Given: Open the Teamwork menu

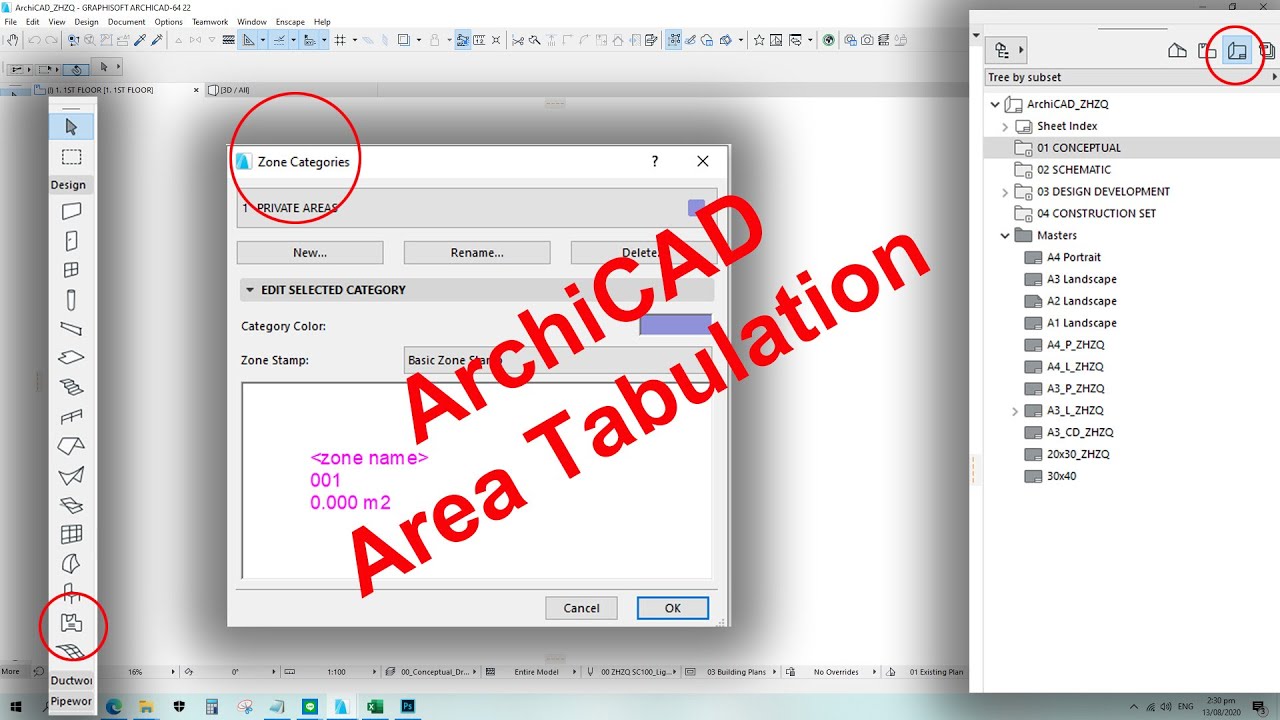Looking at the screenshot, I should pos(210,21).
